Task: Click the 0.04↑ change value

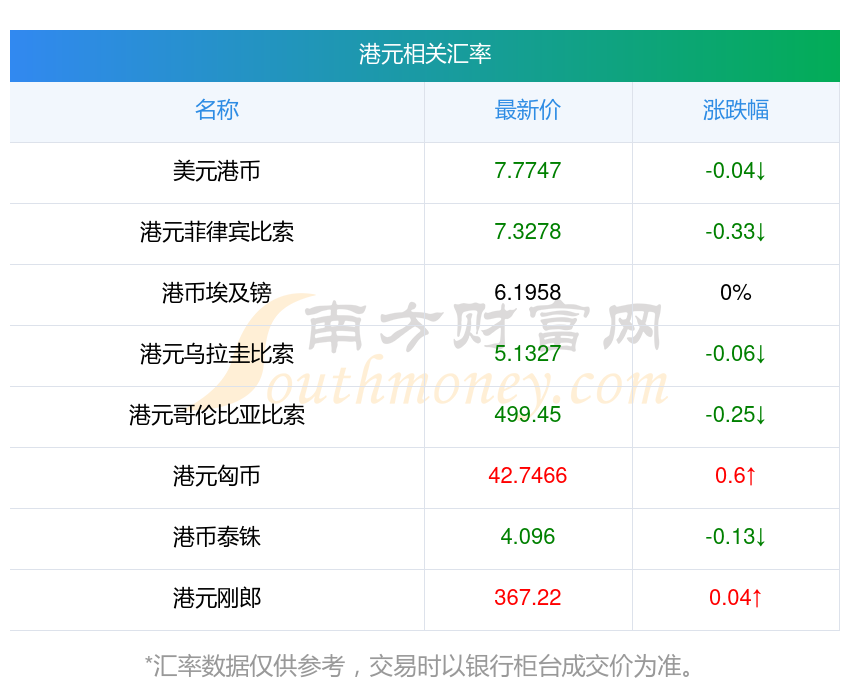Action: pos(736,598)
